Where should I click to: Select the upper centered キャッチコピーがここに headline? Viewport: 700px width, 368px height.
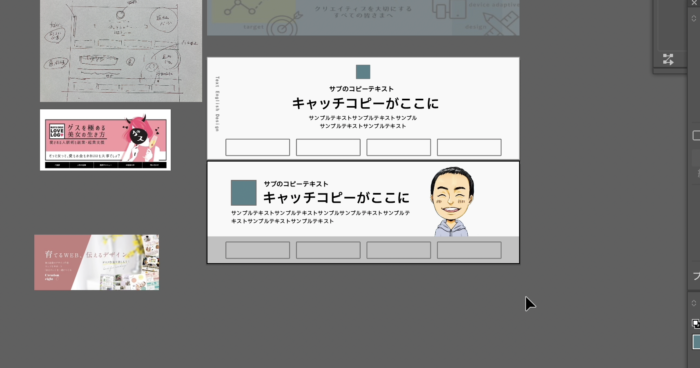[365, 103]
